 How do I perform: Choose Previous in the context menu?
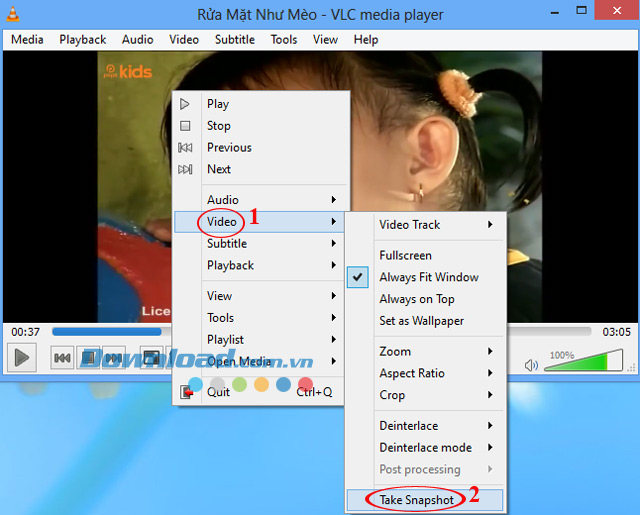pyautogui.click(x=259, y=147)
